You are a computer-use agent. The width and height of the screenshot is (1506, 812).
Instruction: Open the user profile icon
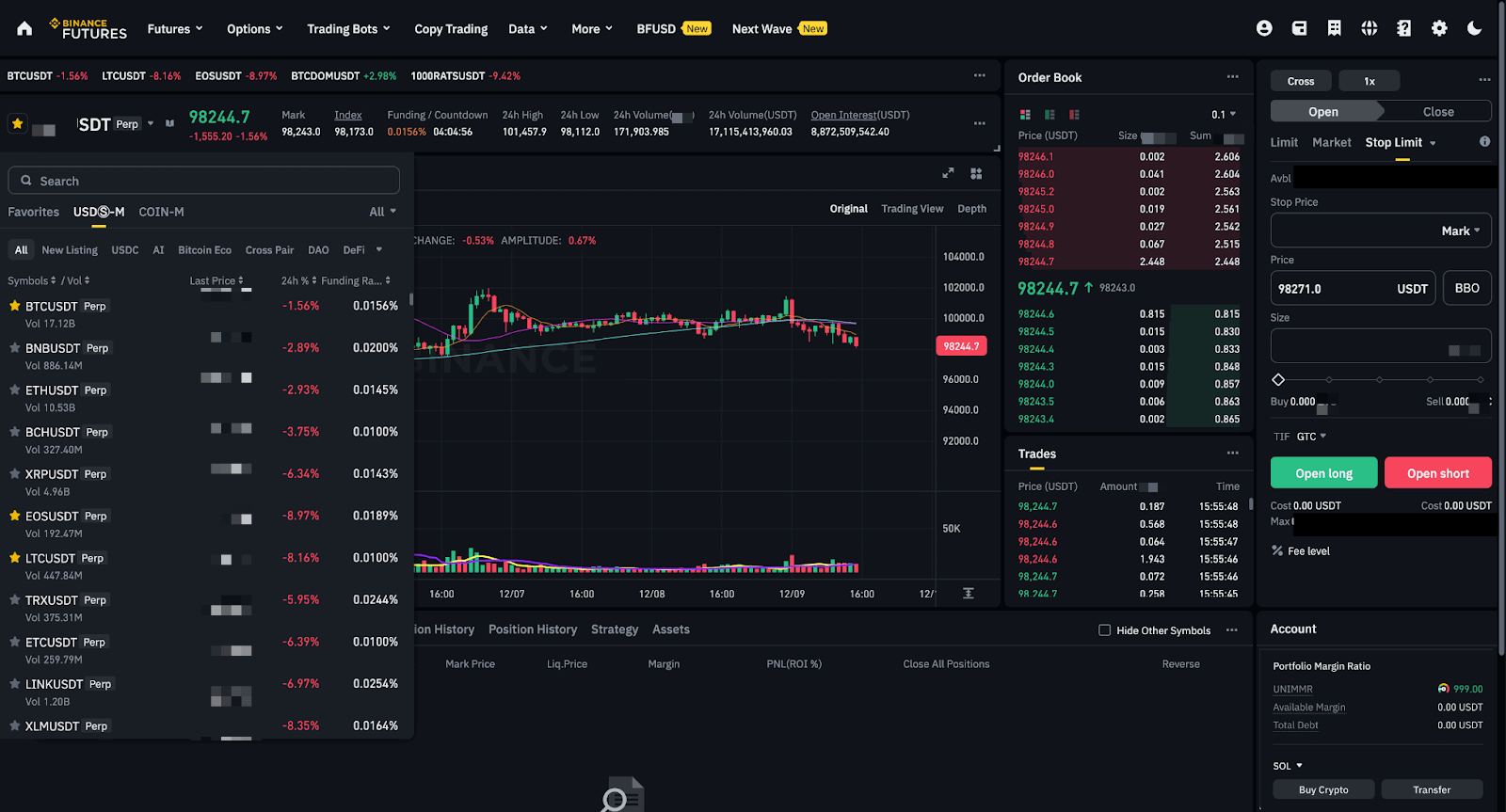click(x=1264, y=28)
